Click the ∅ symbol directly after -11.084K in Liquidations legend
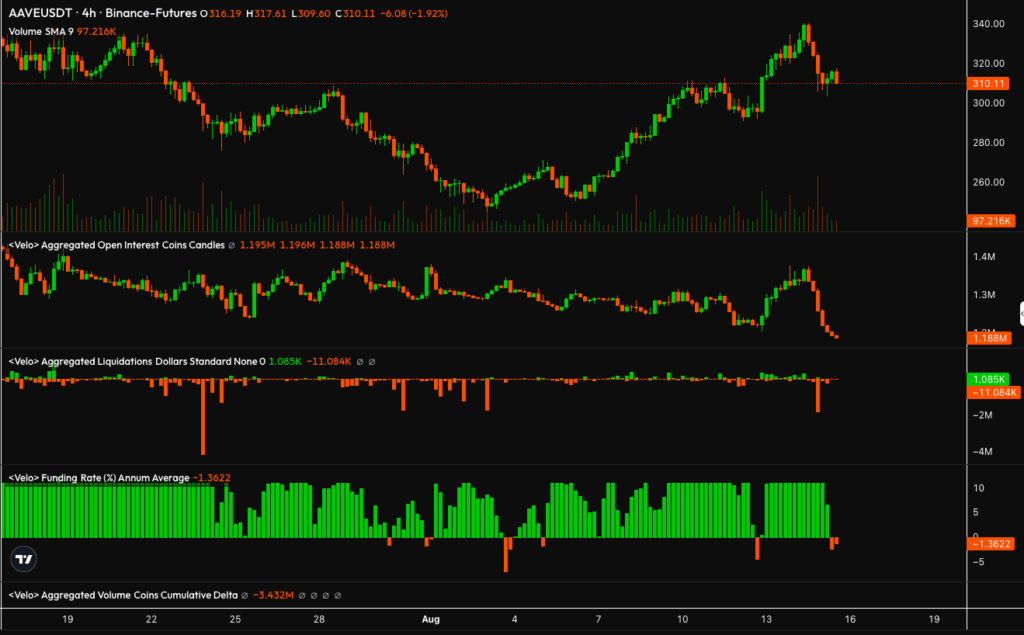 pyautogui.click(x=360, y=362)
